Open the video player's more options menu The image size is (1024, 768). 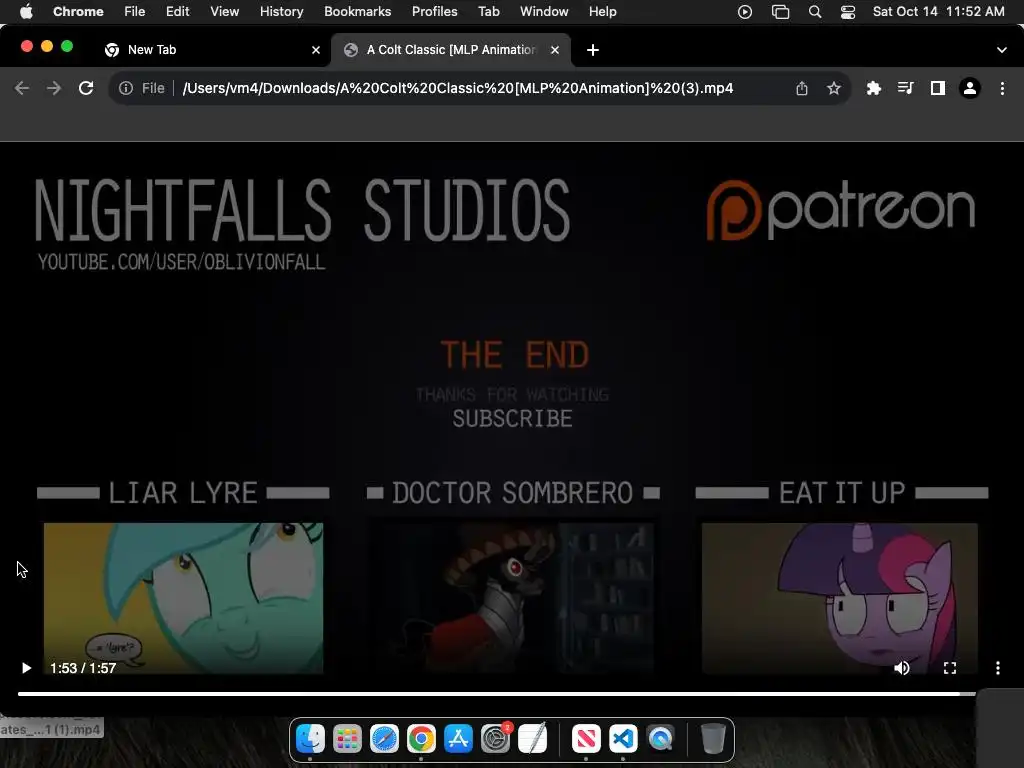click(x=997, y=668)
